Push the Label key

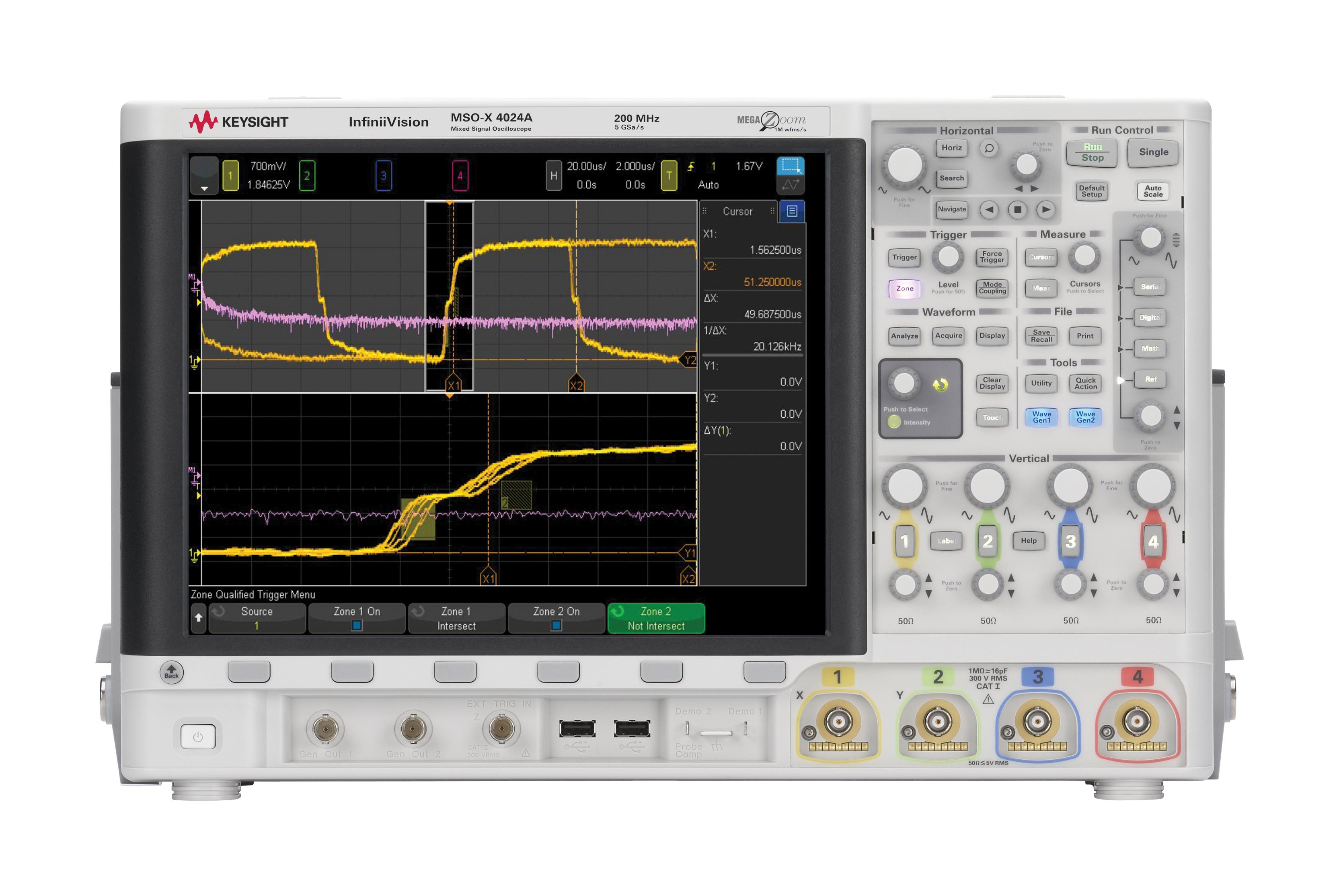tap(946, 541)
